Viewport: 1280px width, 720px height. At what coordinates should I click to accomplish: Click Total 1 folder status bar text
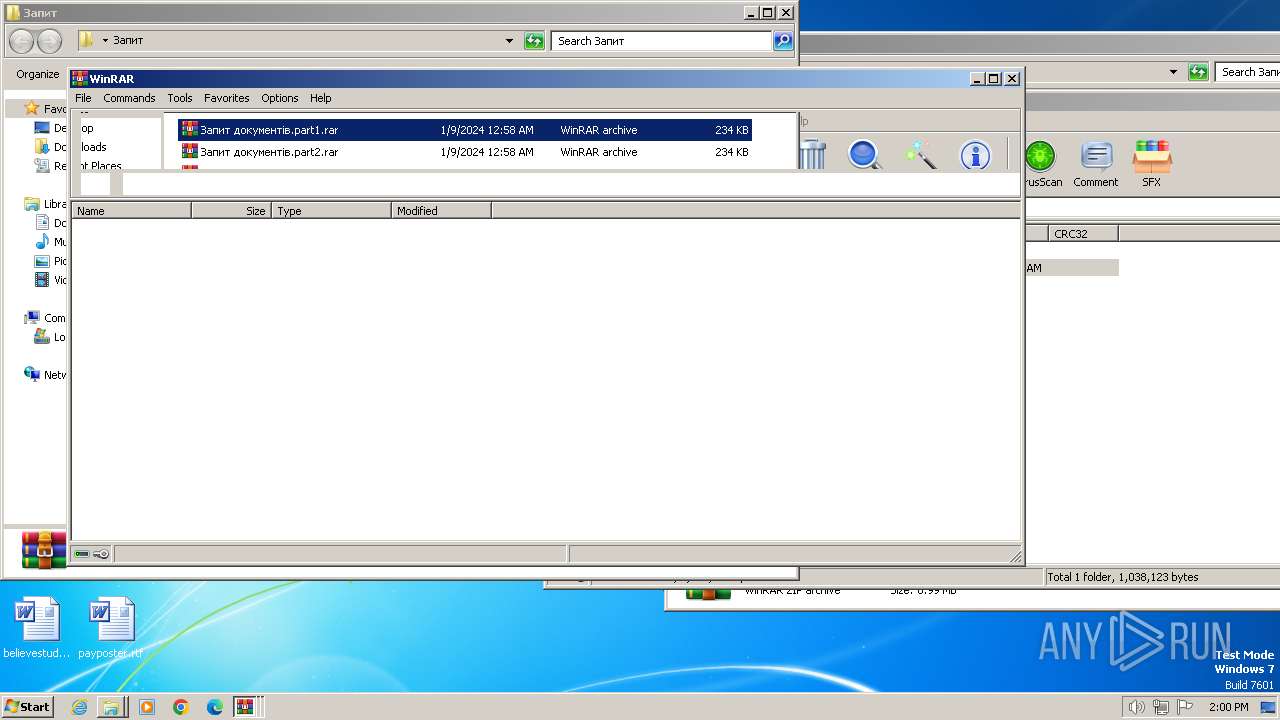point(1122,577)
